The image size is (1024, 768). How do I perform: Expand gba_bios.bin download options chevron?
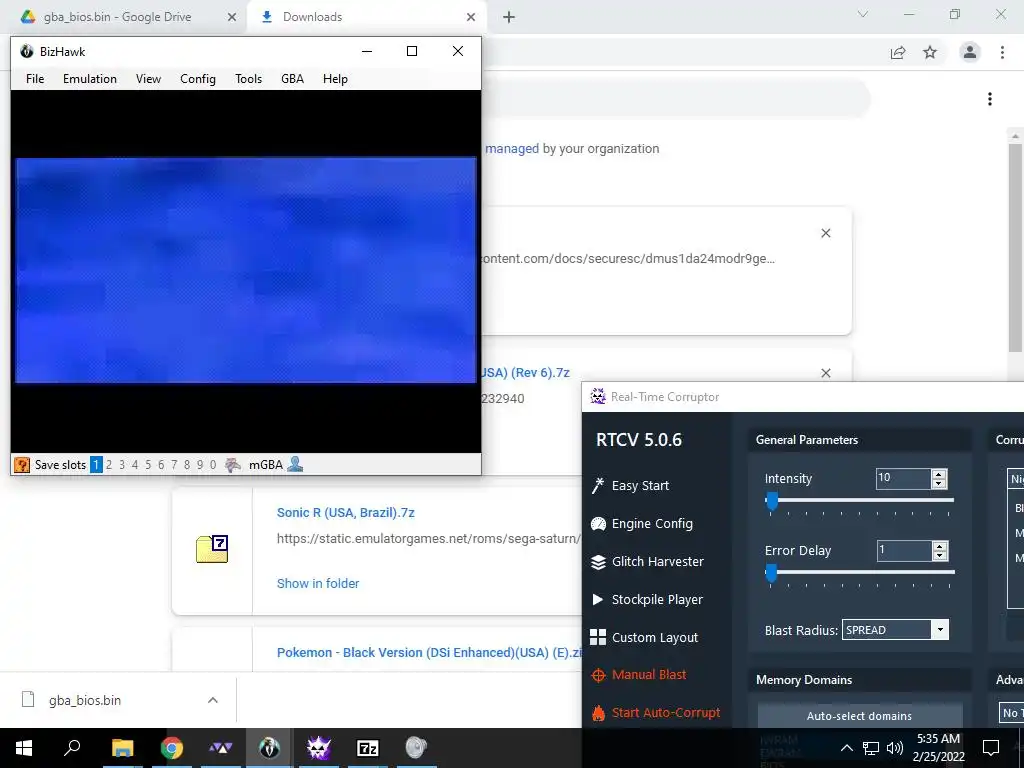213,700
